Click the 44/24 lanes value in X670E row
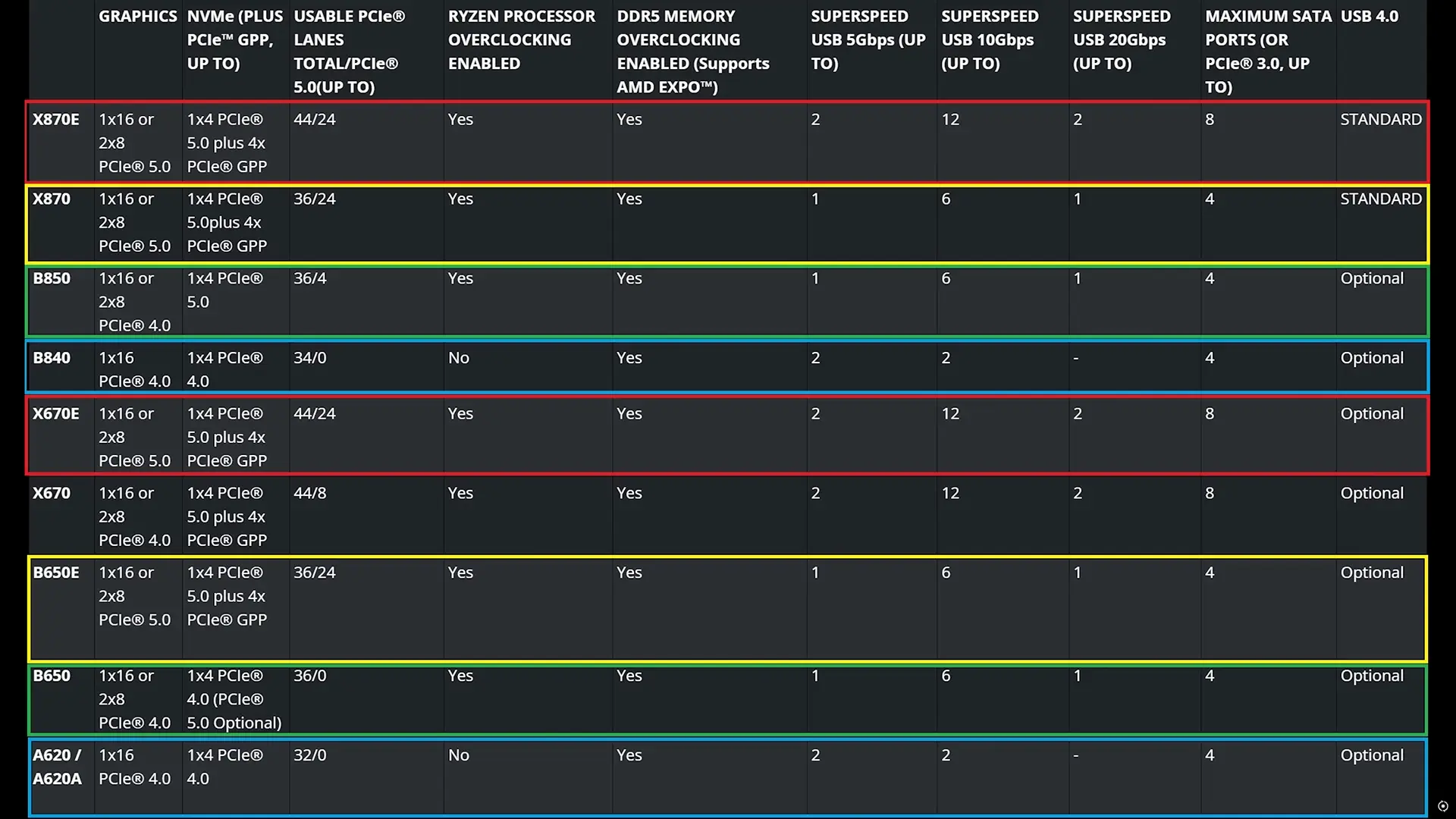 tap(315, 413)
